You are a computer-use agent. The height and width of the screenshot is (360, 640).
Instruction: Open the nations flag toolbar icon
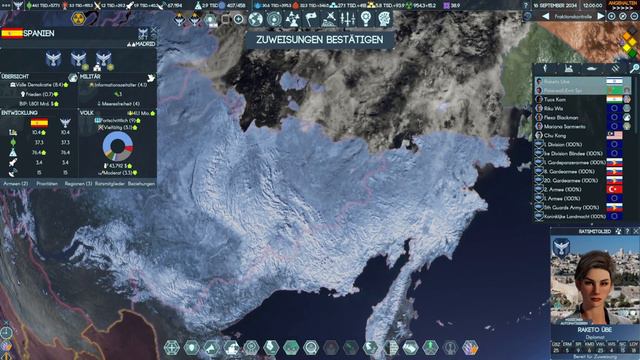click(x=311, y=19)
